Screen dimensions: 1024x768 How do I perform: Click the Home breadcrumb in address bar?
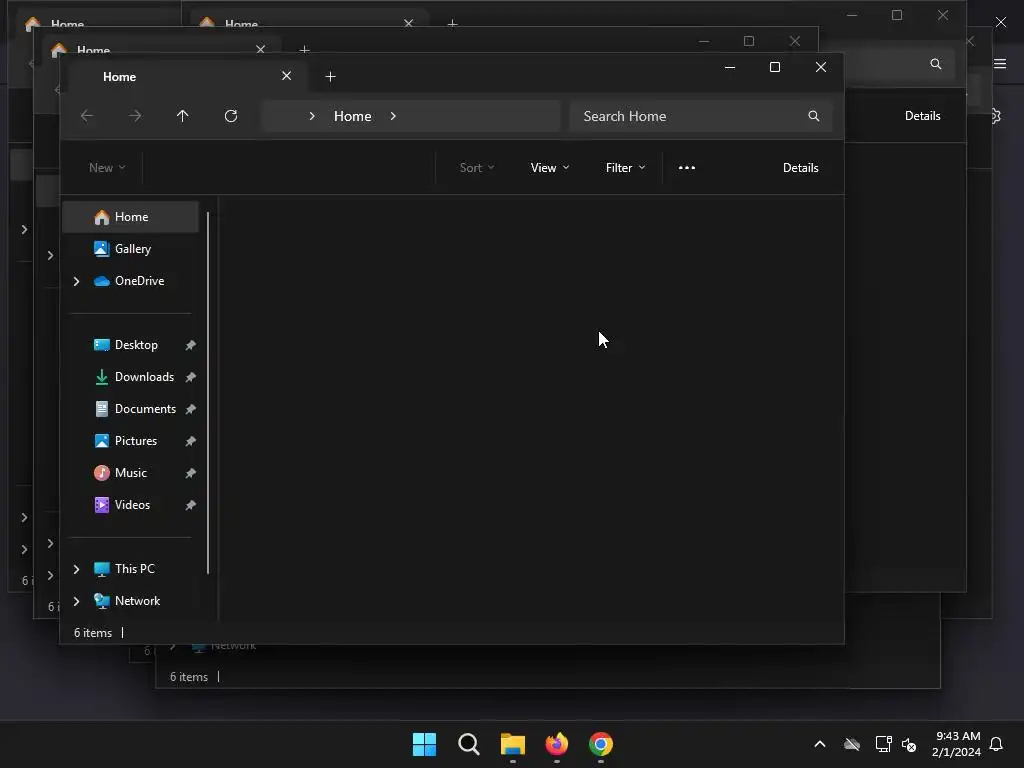pos(353,116)
